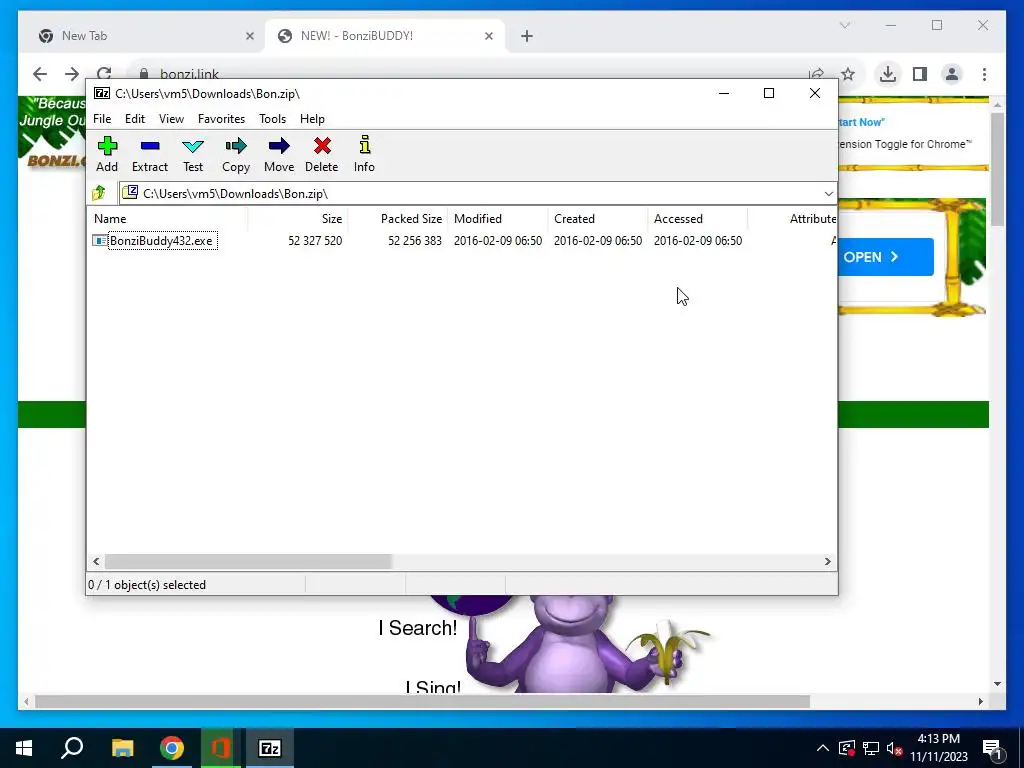Go up one folder level icon
The width and height of the screenshot is (1024, 768).
(99, 193)
